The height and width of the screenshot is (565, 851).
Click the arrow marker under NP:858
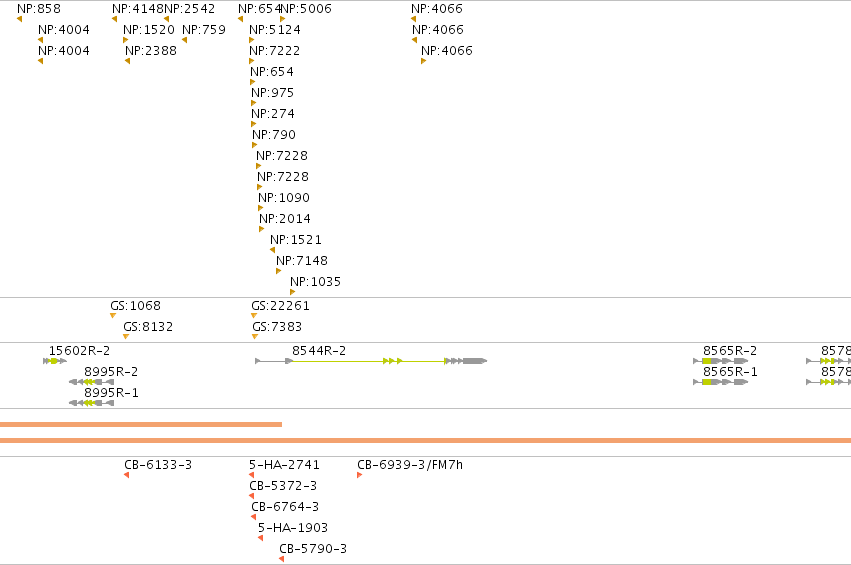point(20,19)
